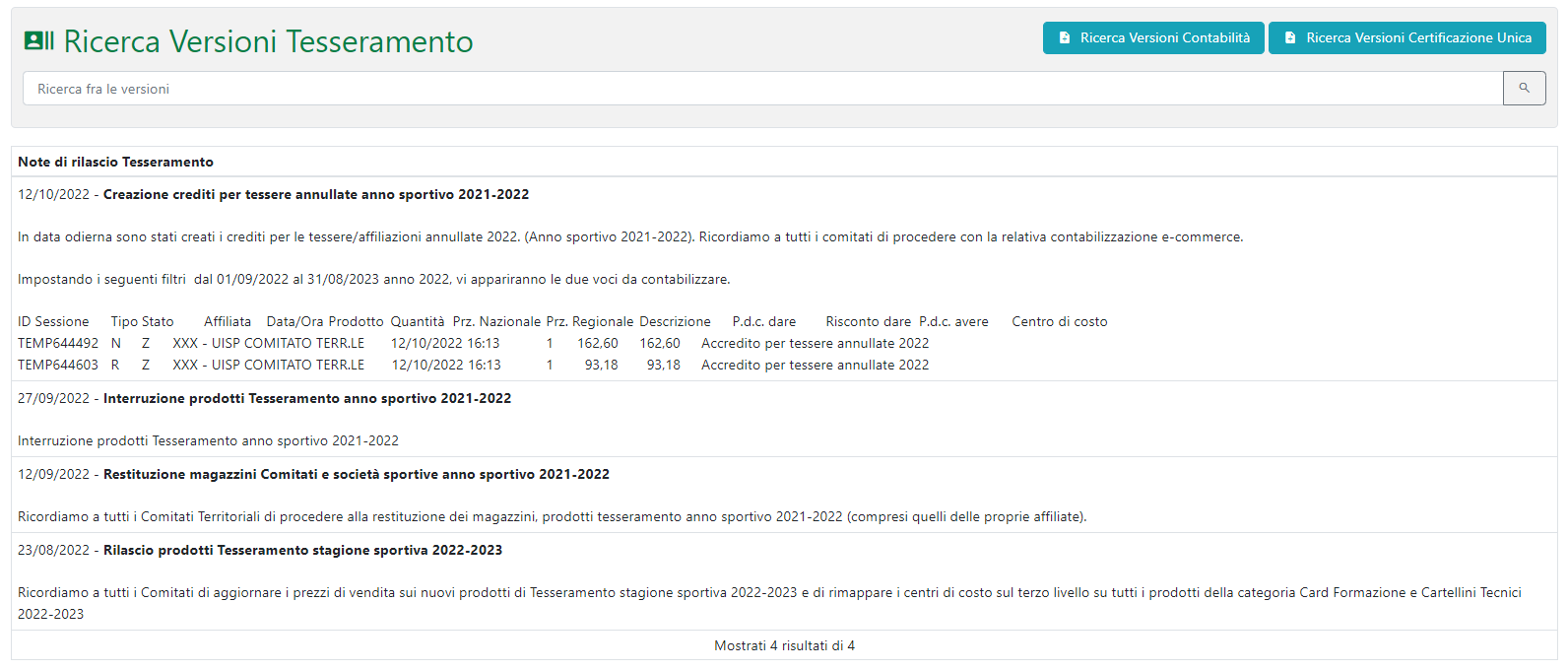Select the "Rilascio prodotti Tesseramento stagione sportiva" note title
The width and height of the screenshot is (1568, 670).
[x=302, y=551]
